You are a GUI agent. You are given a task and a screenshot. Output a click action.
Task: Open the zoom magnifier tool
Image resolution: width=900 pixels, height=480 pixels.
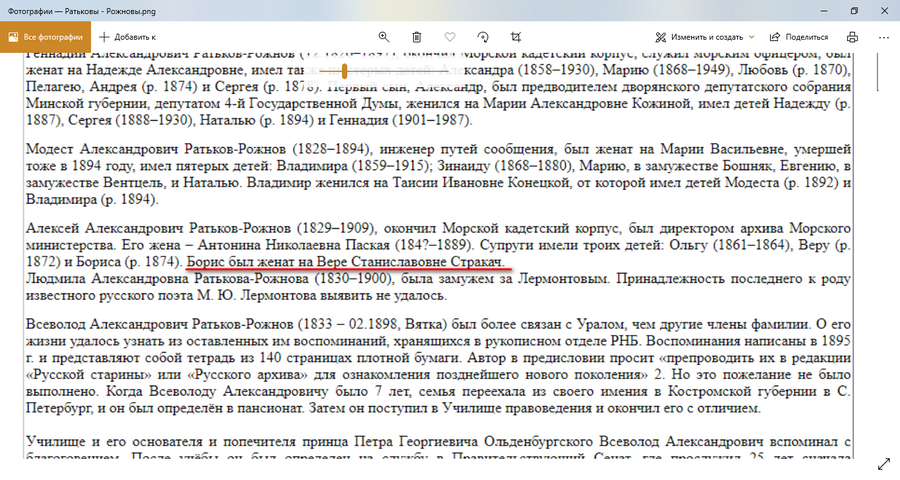tap(383, 37)
